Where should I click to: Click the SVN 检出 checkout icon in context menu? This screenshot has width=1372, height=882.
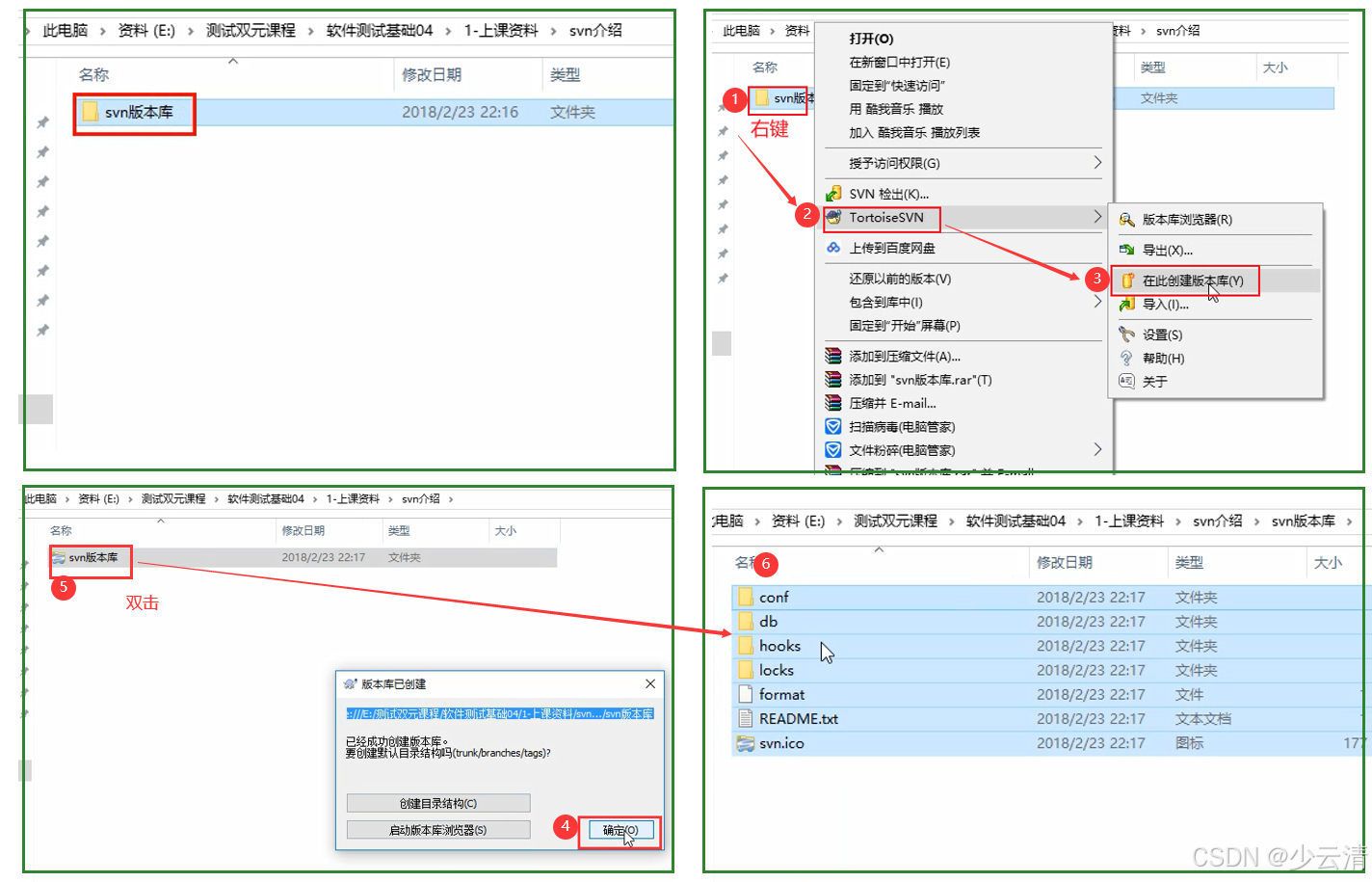(833, 194)
